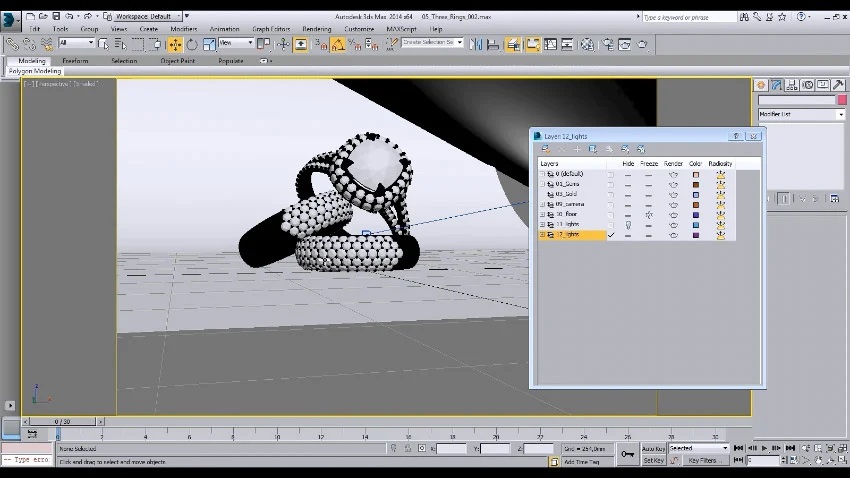Switch to the Freeform ribbon tab
Viewport: 850px width, 478px height.
point(75,61)
